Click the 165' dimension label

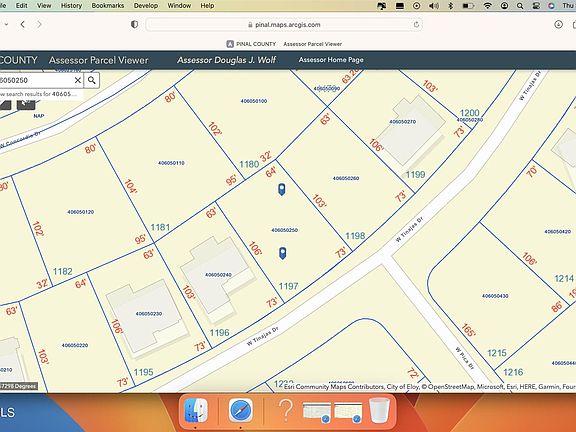469,330
